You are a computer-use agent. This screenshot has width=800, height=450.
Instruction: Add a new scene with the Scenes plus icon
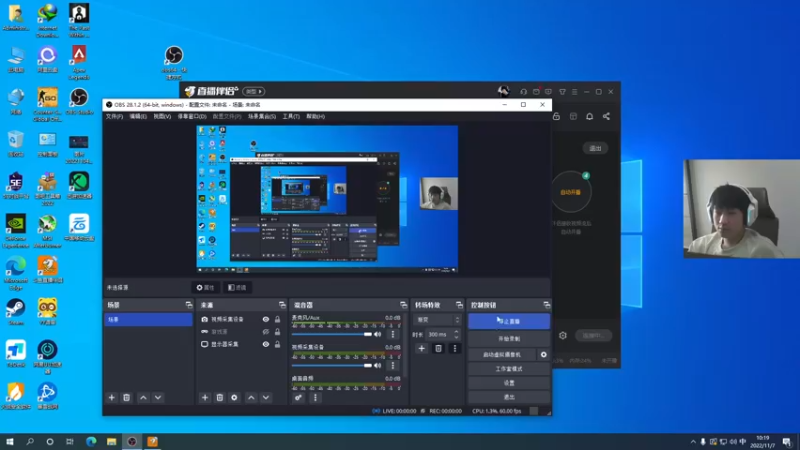[112, 397]
